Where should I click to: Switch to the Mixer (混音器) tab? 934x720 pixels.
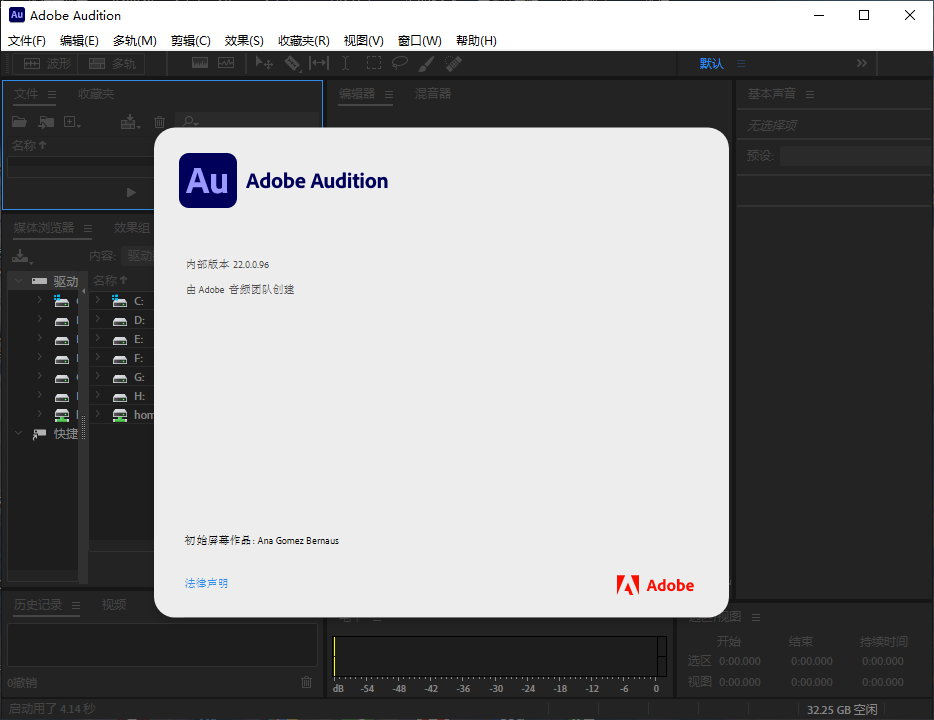433,93
